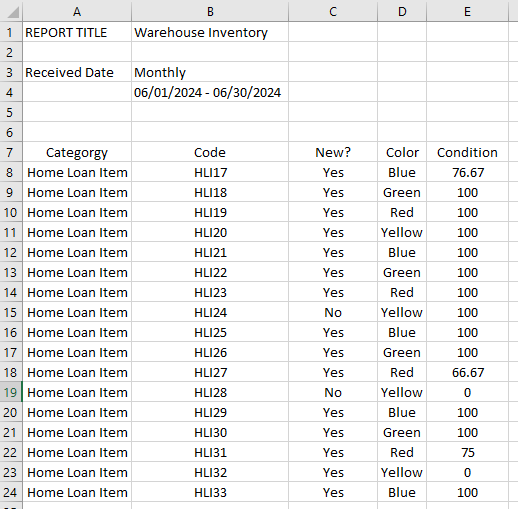Screen dimensions: 518x509
Task: Select the HLI18 code cell
Action: [x=210, y=192]
